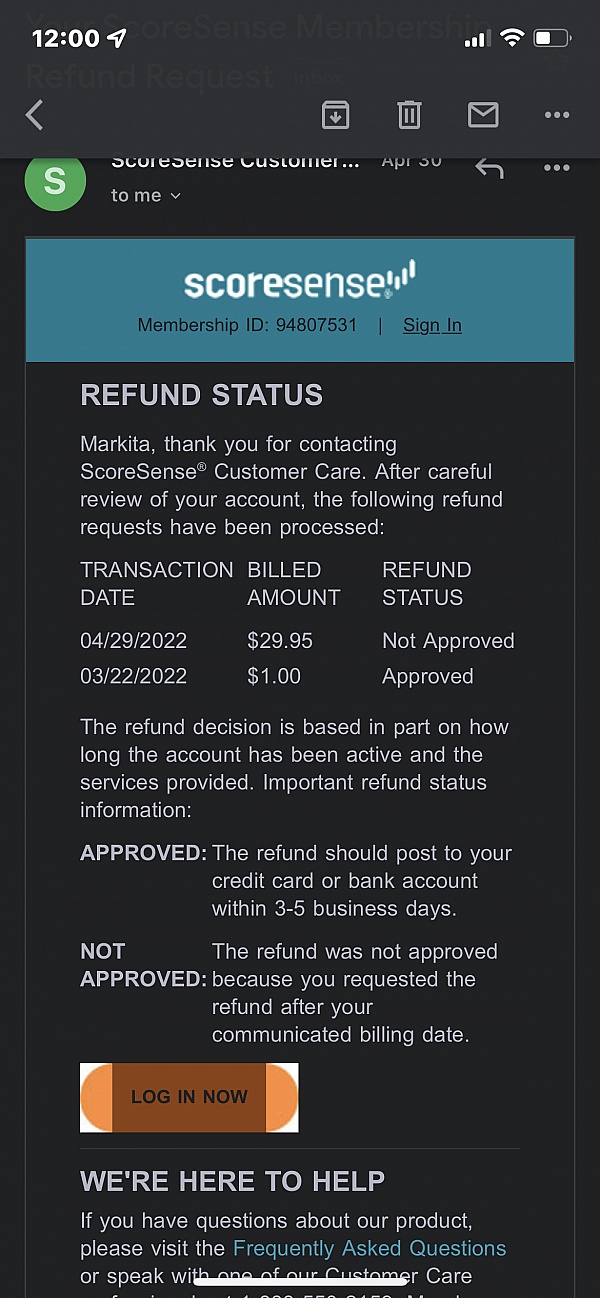The width and height of the screenshot is (600, 1298).
Task: Tap the ScoreSense Customer sender name
Action: pos(235,162)
